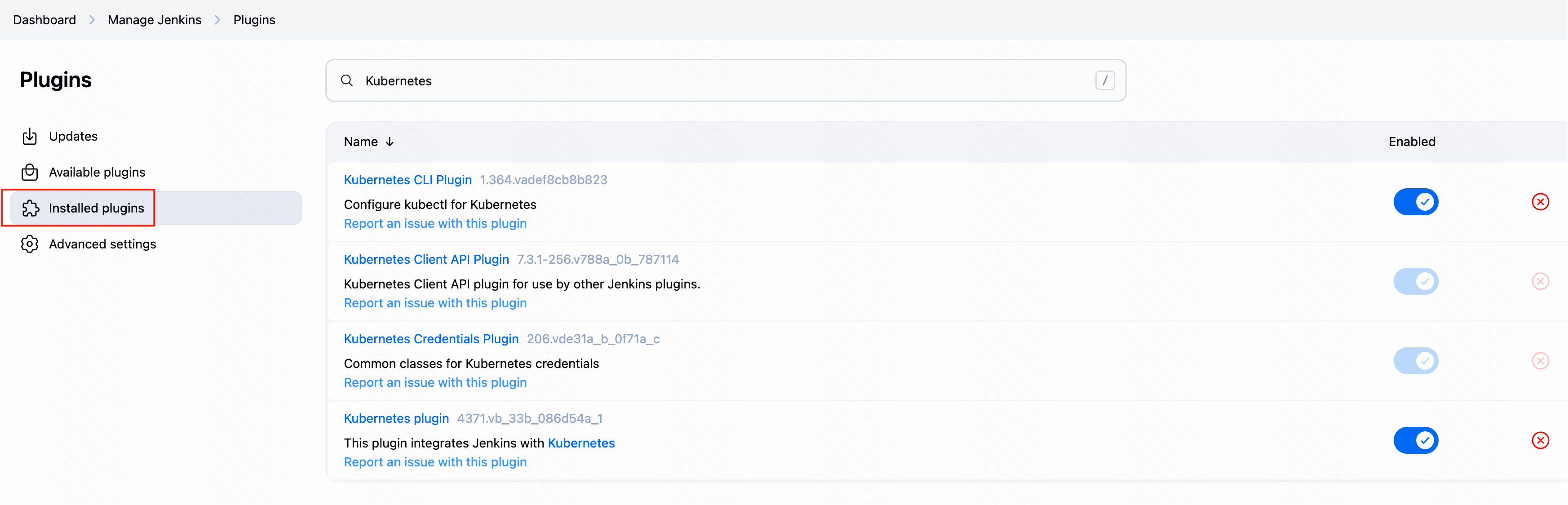The image size is (1568, 505).
Task: Sort by Name column arrow
Action: point(390,142)
